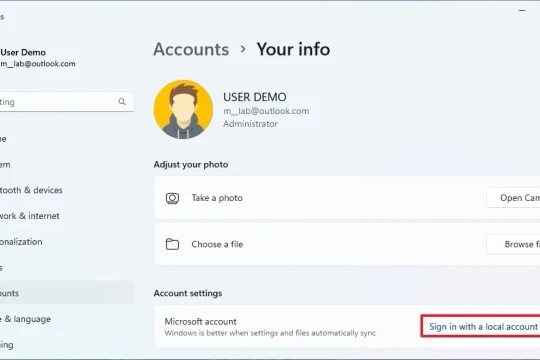Open Time & language settings section

66,319
